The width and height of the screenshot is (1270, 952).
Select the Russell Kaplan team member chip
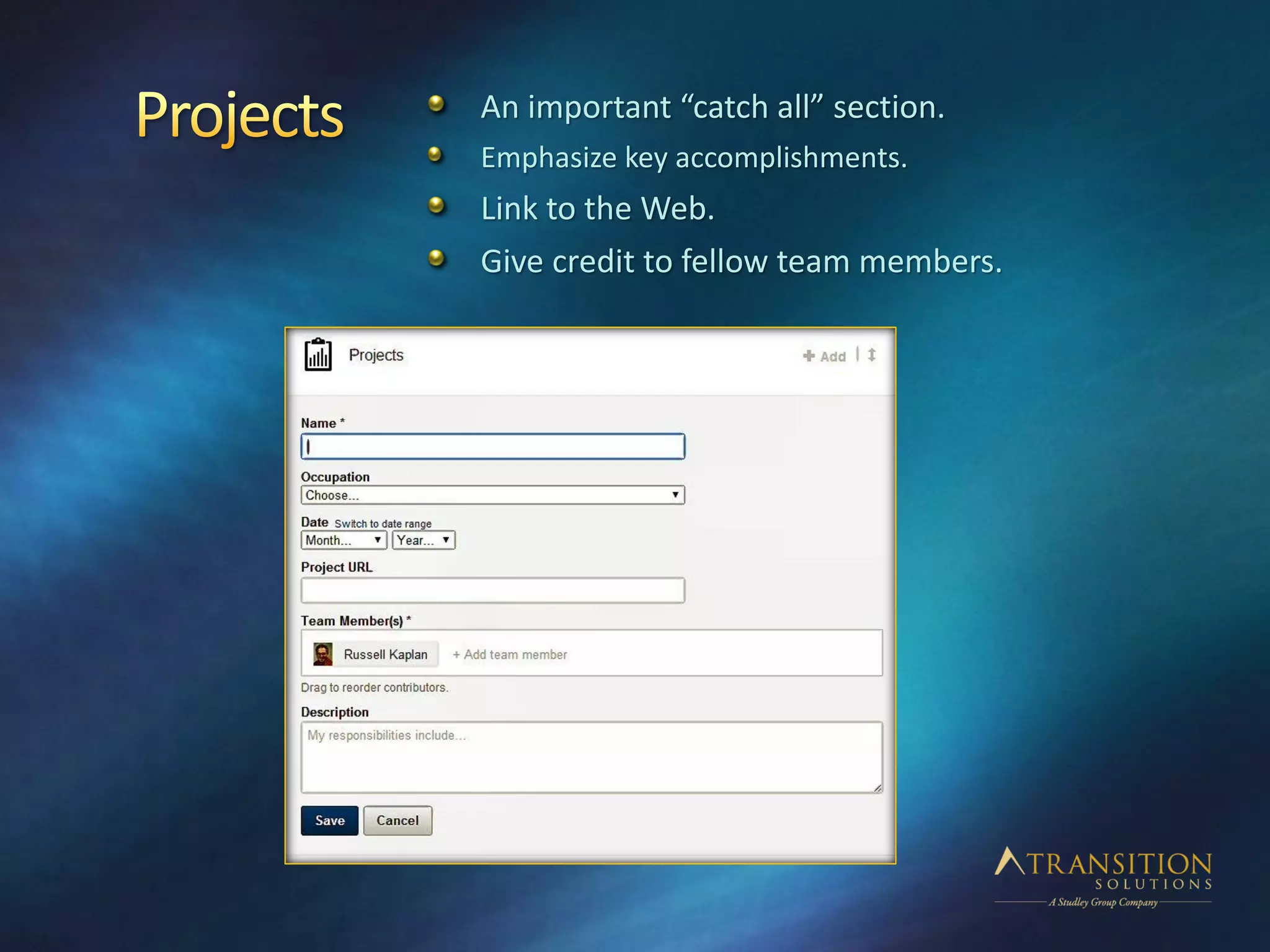click(x=375, y=654)
